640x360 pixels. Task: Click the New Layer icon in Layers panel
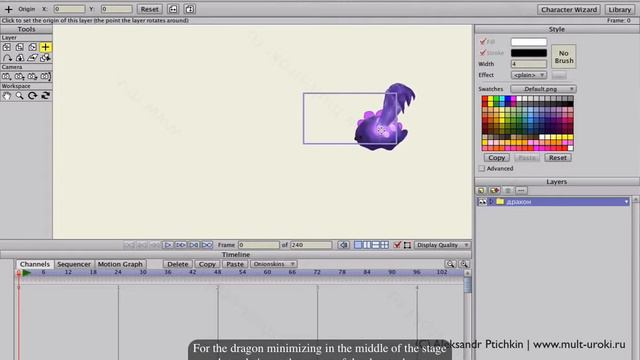(x=481, y=191)
